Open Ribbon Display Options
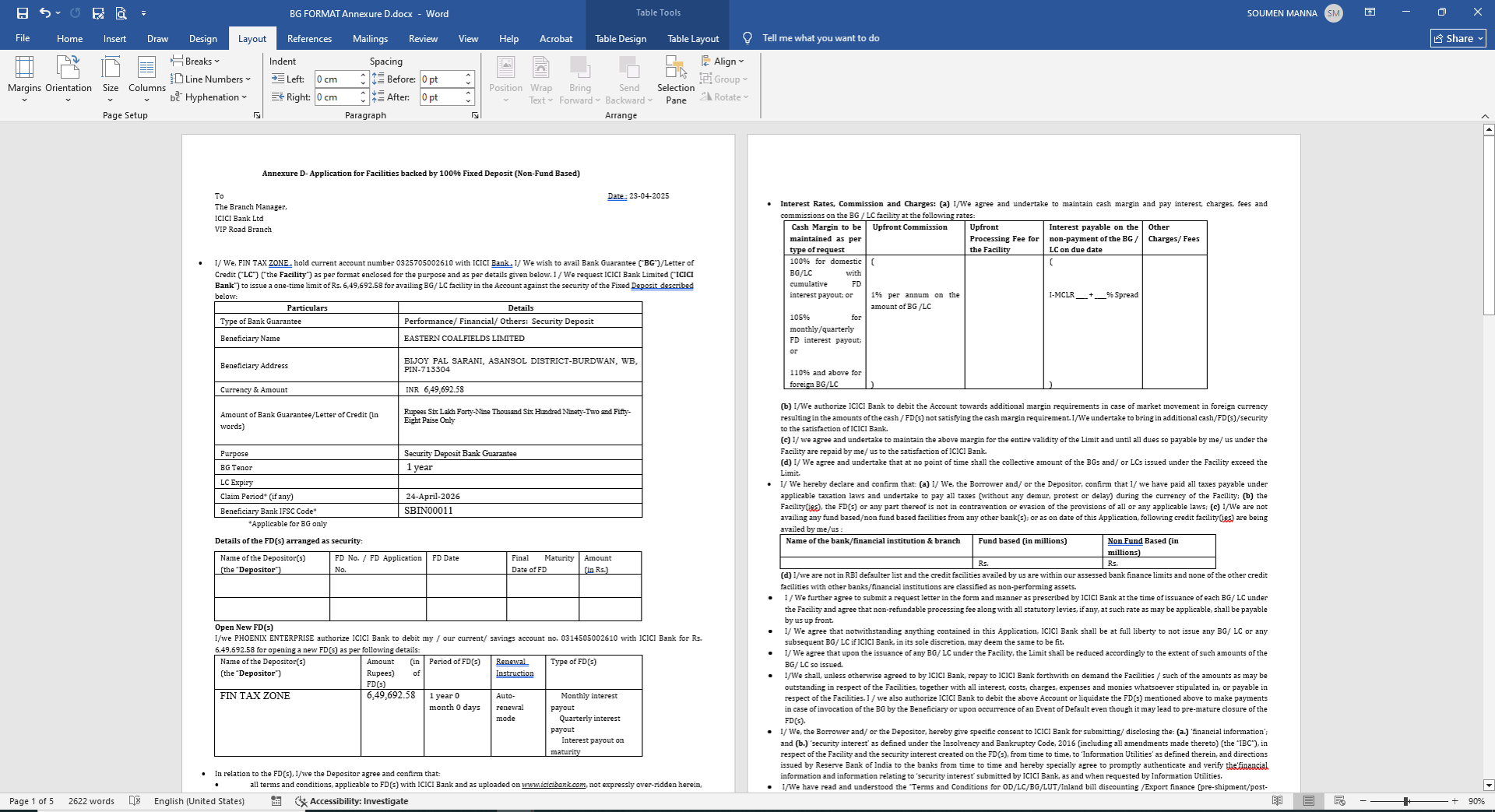Viewport: 1495px width, 812px height. tap(1370, 12)
